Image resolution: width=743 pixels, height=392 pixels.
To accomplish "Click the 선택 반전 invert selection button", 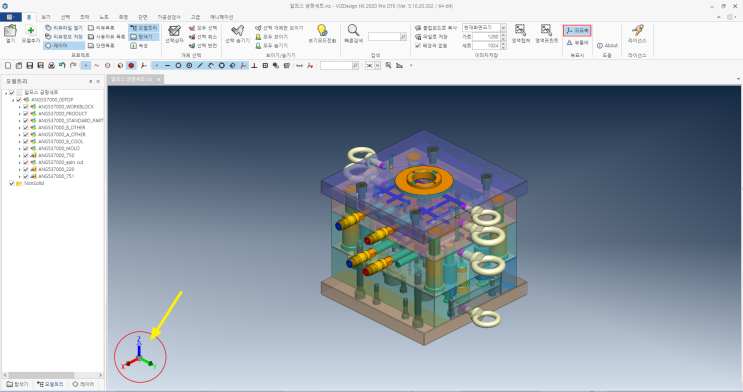I will click(x=203, y=46).
